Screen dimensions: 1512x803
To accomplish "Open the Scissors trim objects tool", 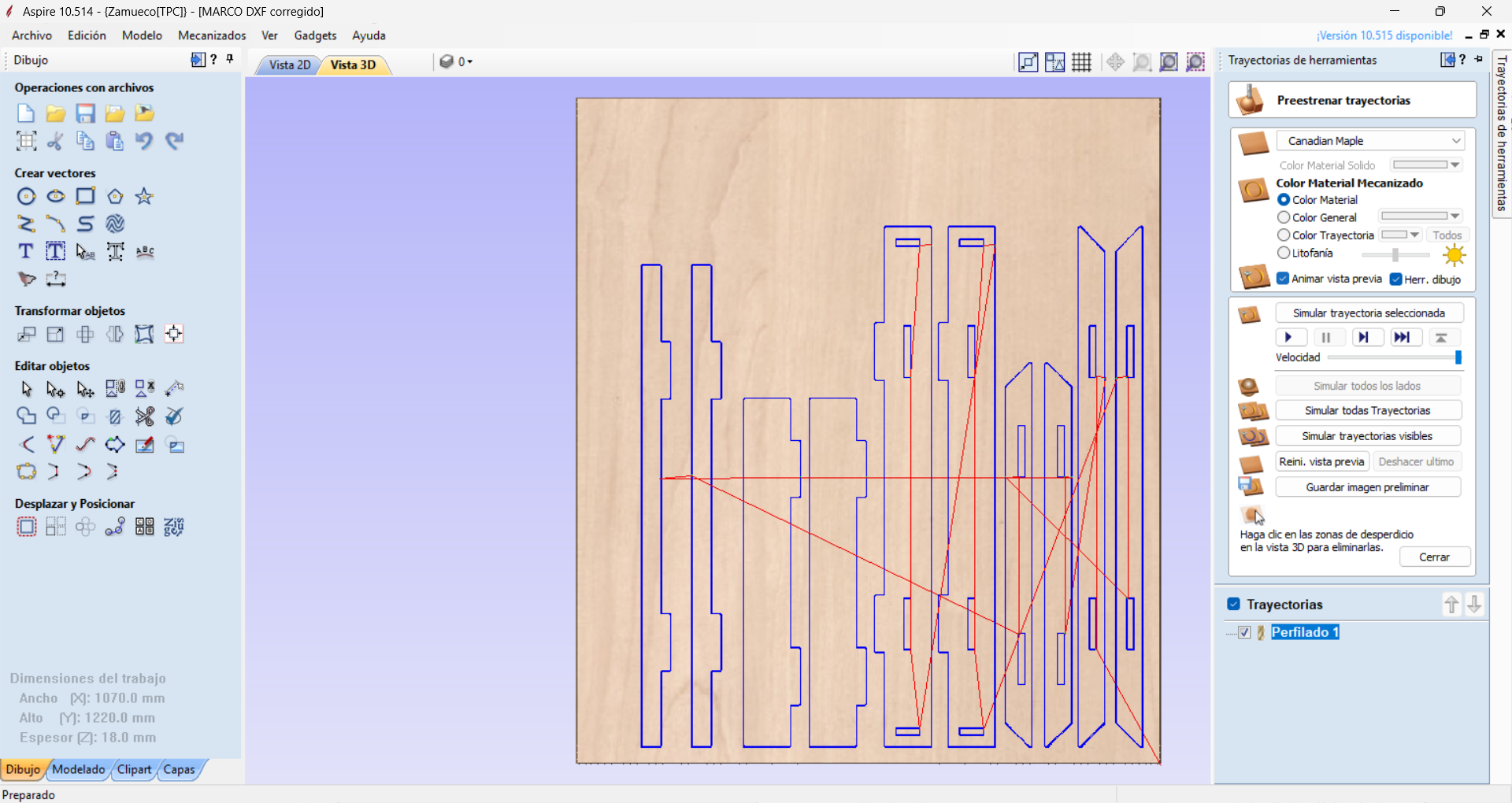I will click(145, 416).
